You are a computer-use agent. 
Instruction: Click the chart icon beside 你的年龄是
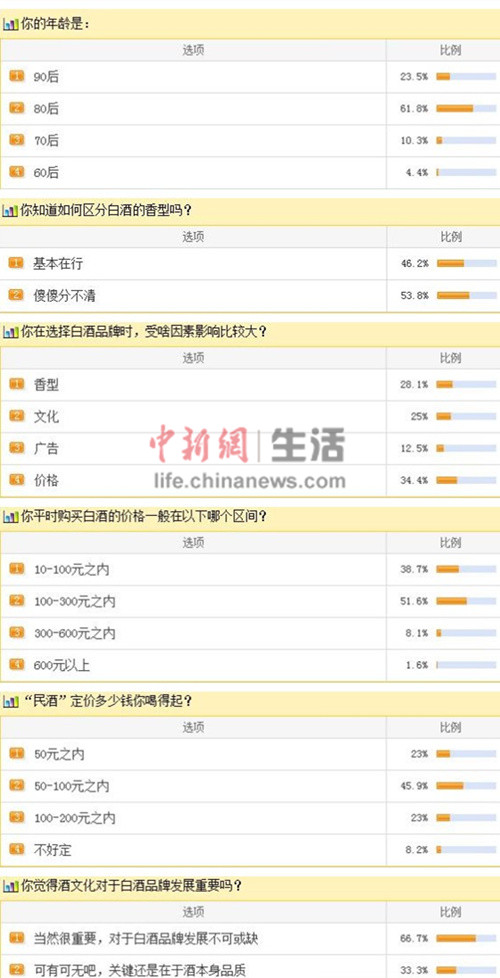click(x=11, y=26)
